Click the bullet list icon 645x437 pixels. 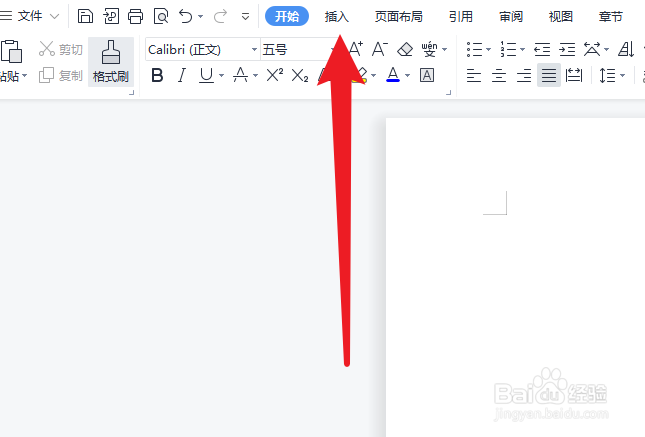tap(474, 50)
